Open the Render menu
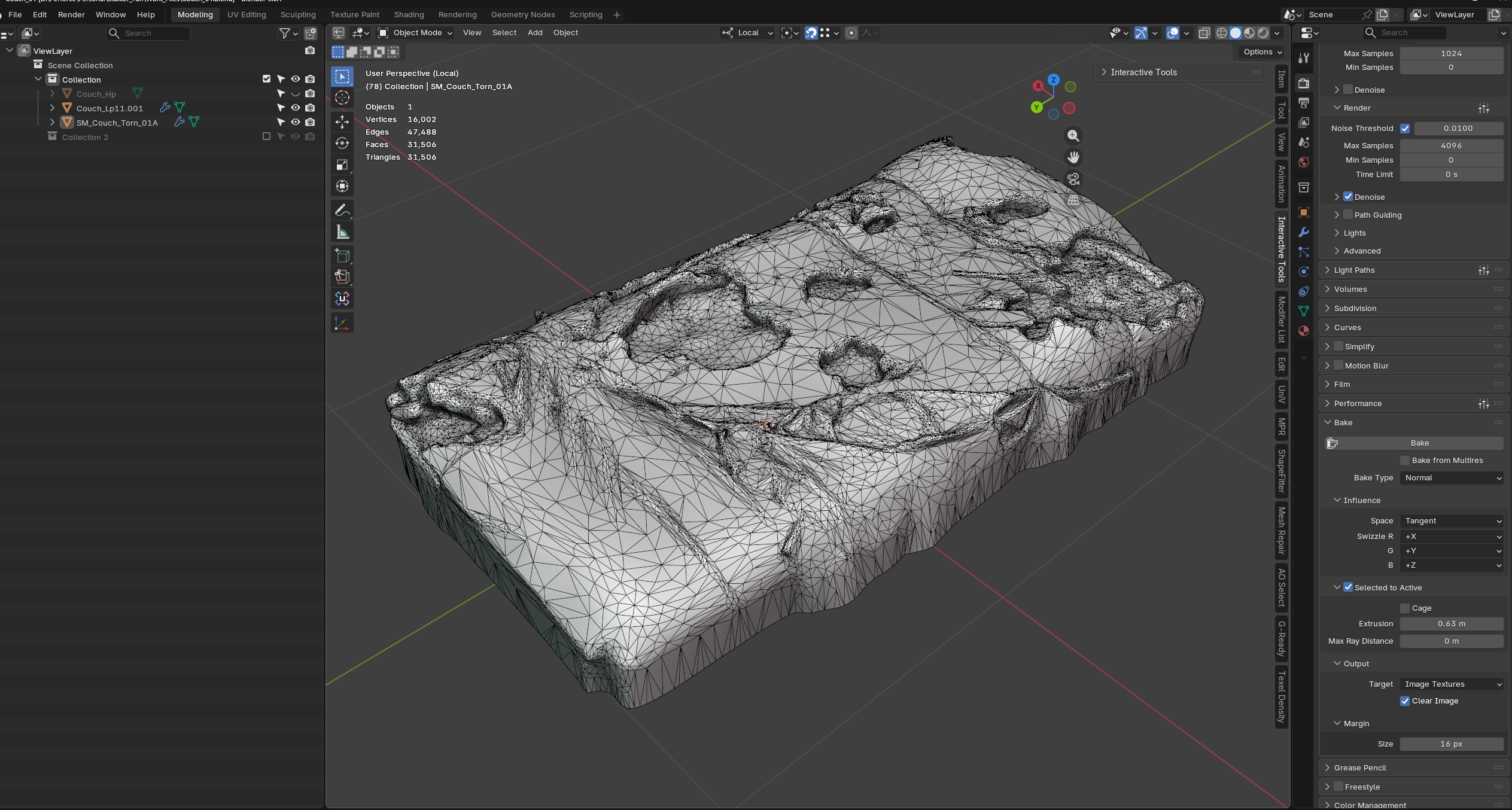This screenshot has width=1512, height=810. [71, 14]
